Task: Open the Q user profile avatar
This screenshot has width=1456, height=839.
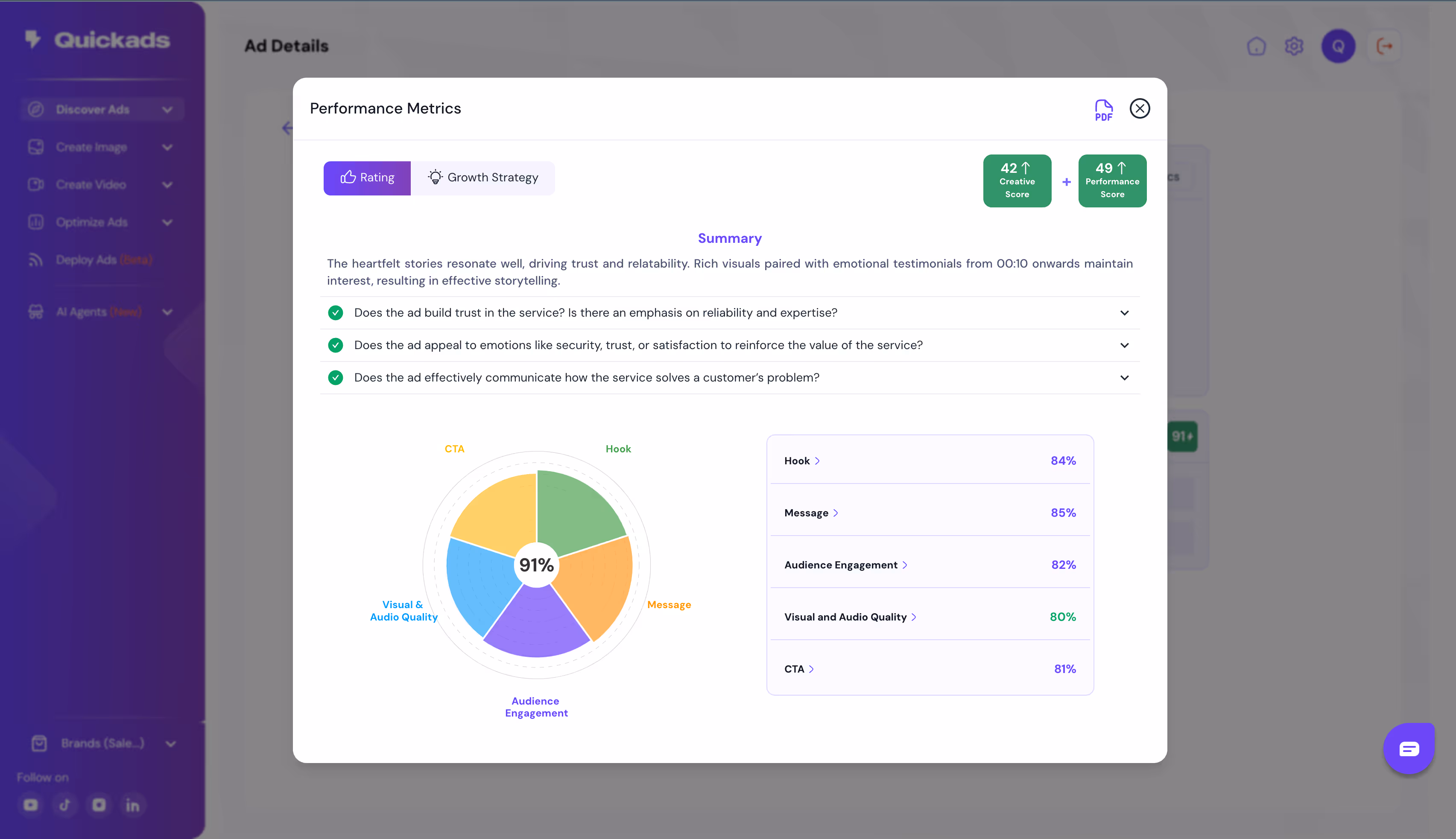Action: [x=1339, y=46]
